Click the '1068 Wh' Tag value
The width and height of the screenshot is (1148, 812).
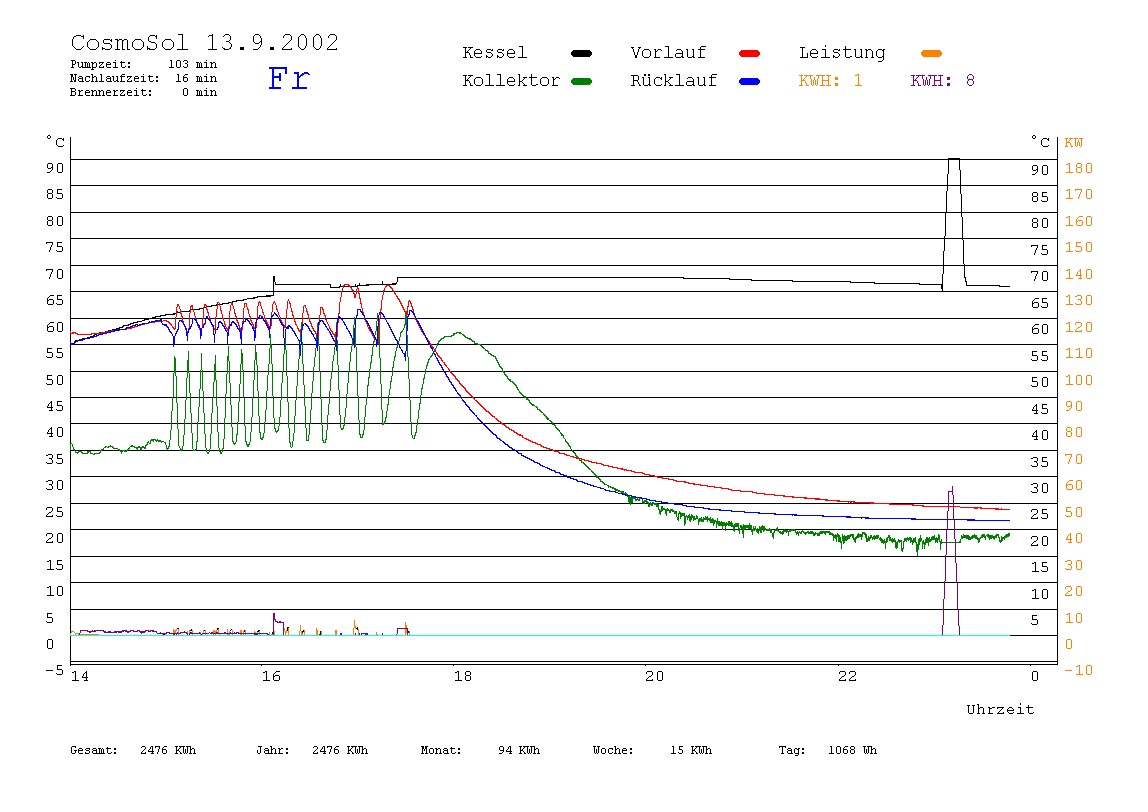click(852, 750)
